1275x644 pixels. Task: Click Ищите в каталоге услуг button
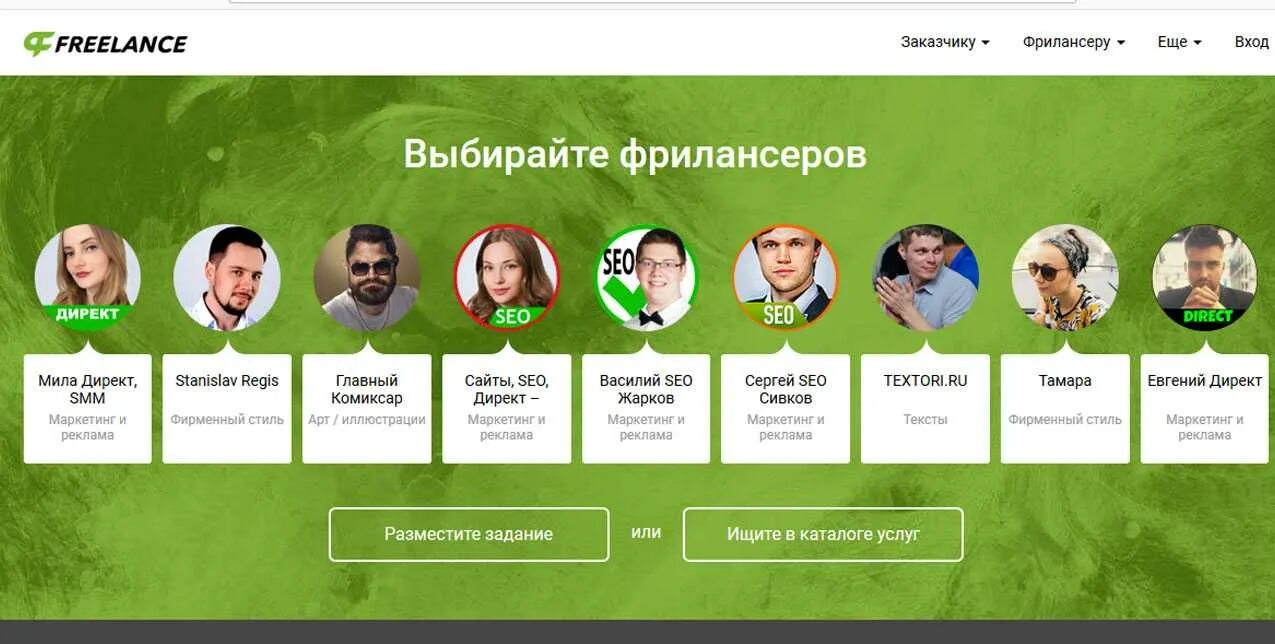click(823, 534)
